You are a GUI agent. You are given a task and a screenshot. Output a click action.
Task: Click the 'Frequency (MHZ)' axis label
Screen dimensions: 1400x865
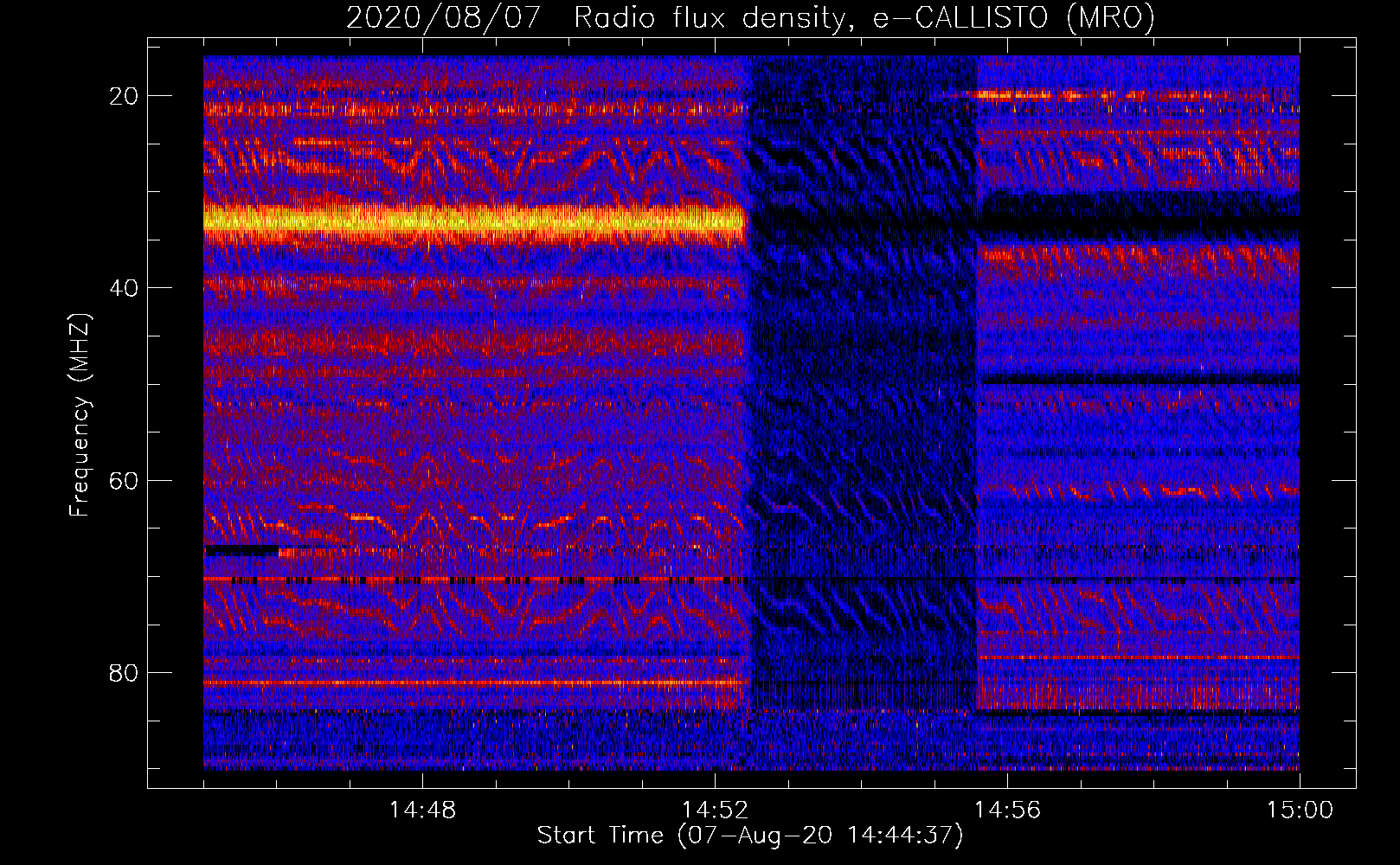pos(80,415)
